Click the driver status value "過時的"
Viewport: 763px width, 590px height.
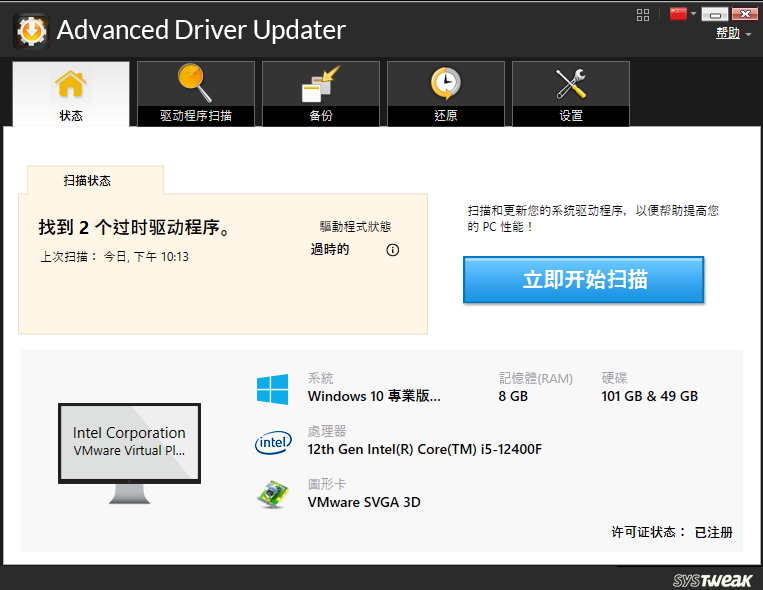(330, 249)
